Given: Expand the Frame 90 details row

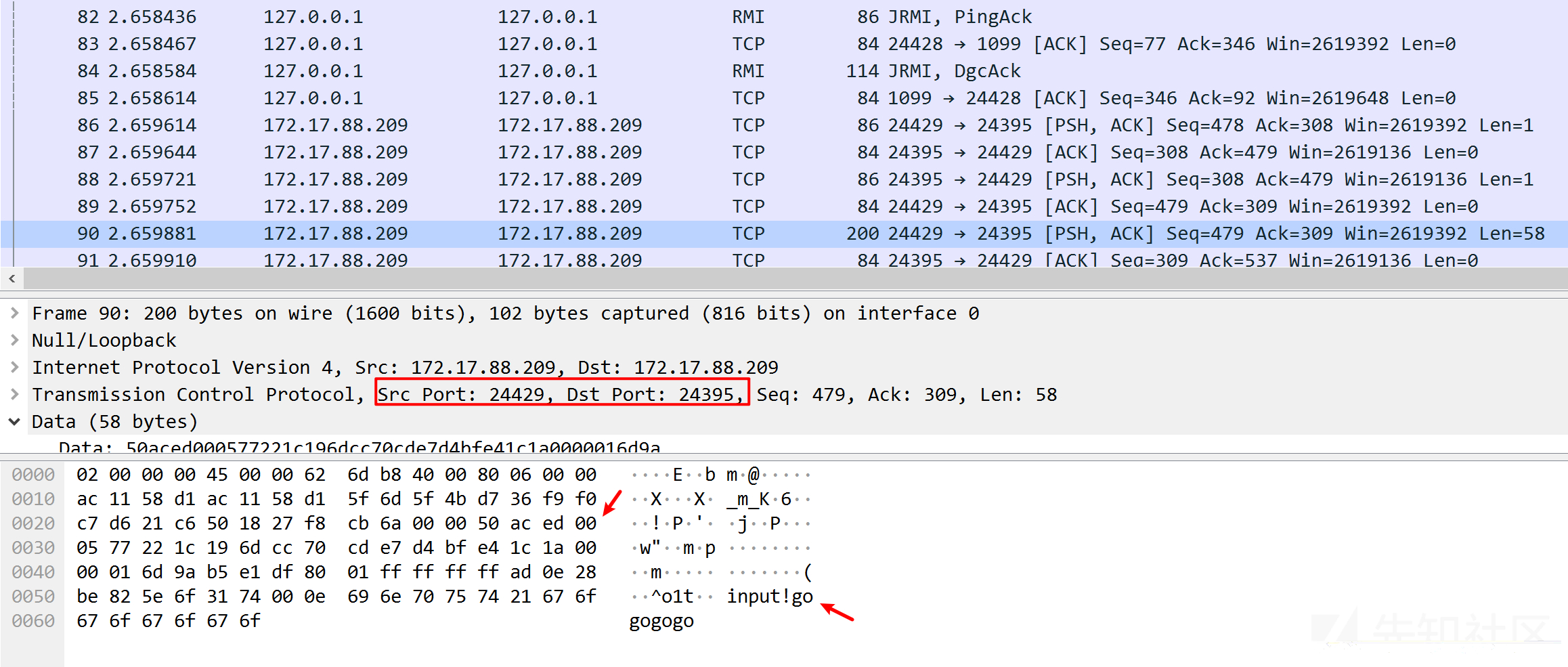Looking at the screenshot, I should [x=14, y=313].
